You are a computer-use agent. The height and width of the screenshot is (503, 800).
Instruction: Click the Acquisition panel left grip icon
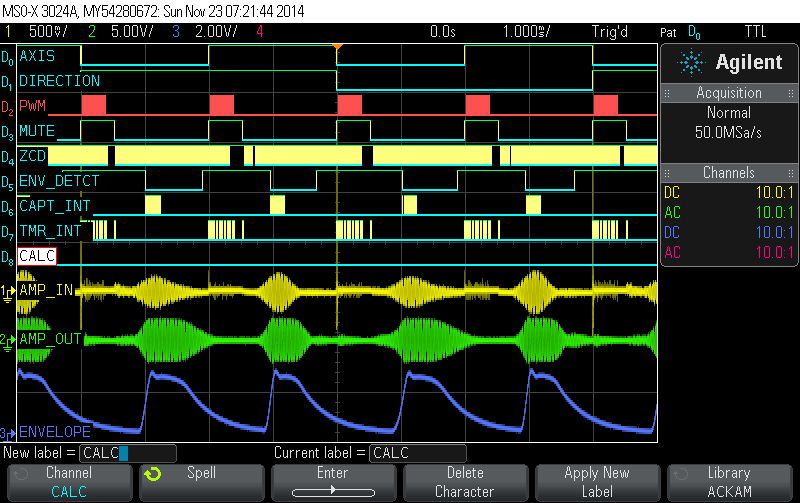tap(666, 93)
